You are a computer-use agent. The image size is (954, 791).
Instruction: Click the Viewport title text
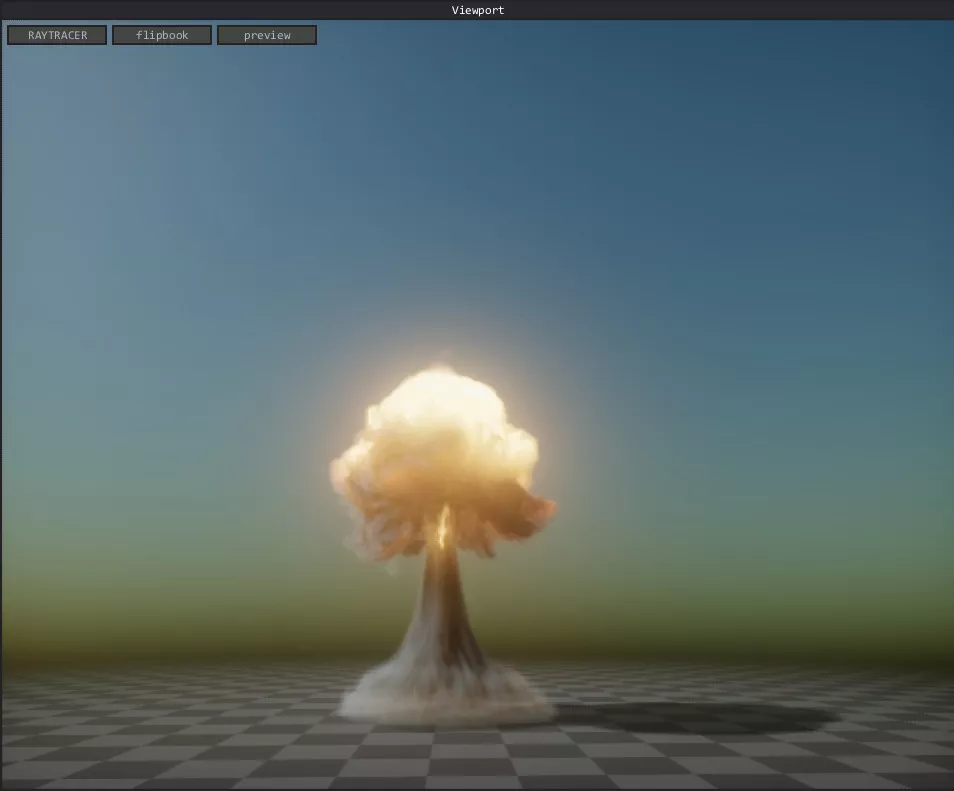(x=477, y=10)
